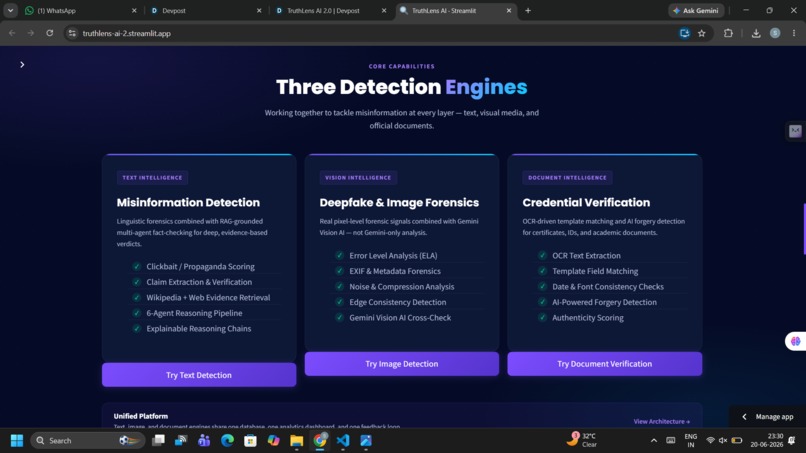Click the page scrollbar on right
The image size is (806, 453).
point(804,229)
